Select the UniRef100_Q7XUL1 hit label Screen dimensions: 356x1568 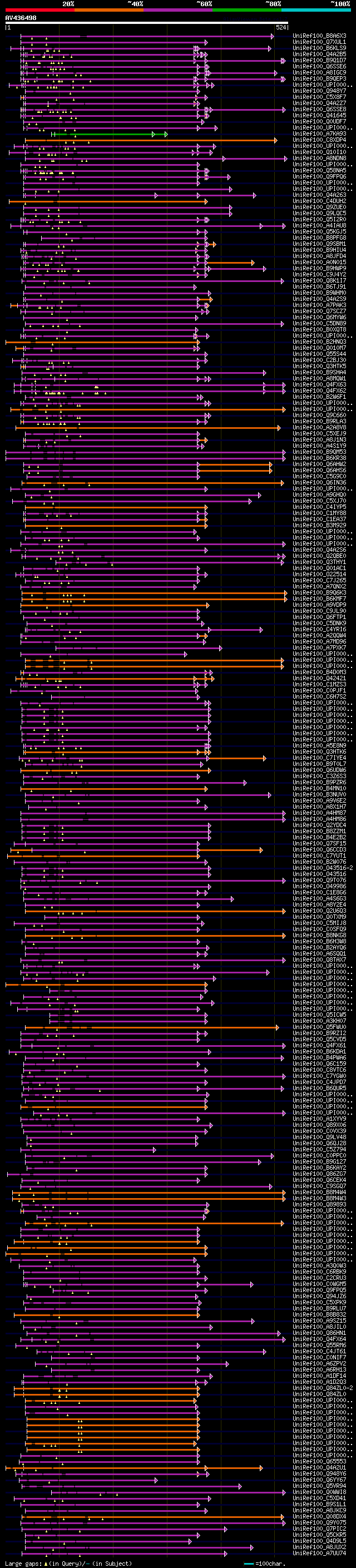(x=319, y=42)
